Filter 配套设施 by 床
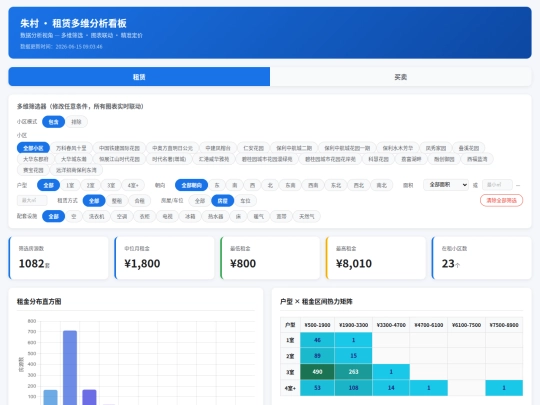This screenshot has width=540, height=405. [x=238, y=216]
